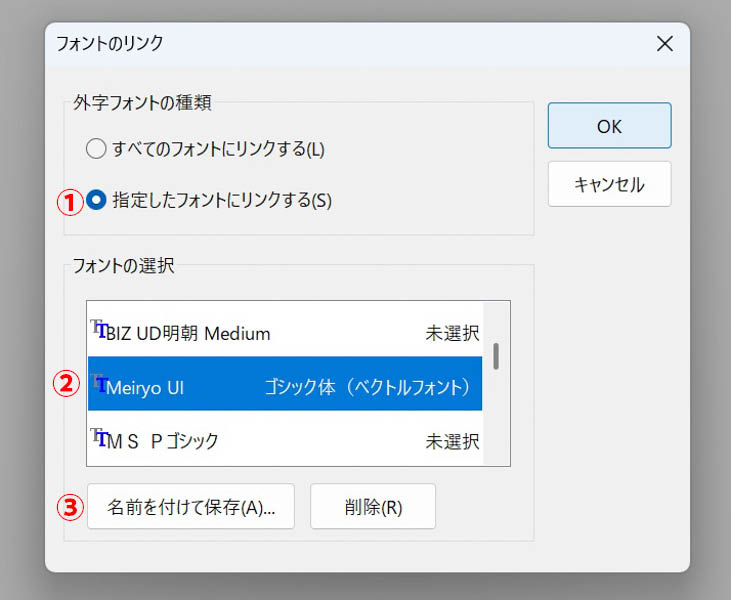Click the すべてのフォントにリンクする(L) label text

(218, 149)
